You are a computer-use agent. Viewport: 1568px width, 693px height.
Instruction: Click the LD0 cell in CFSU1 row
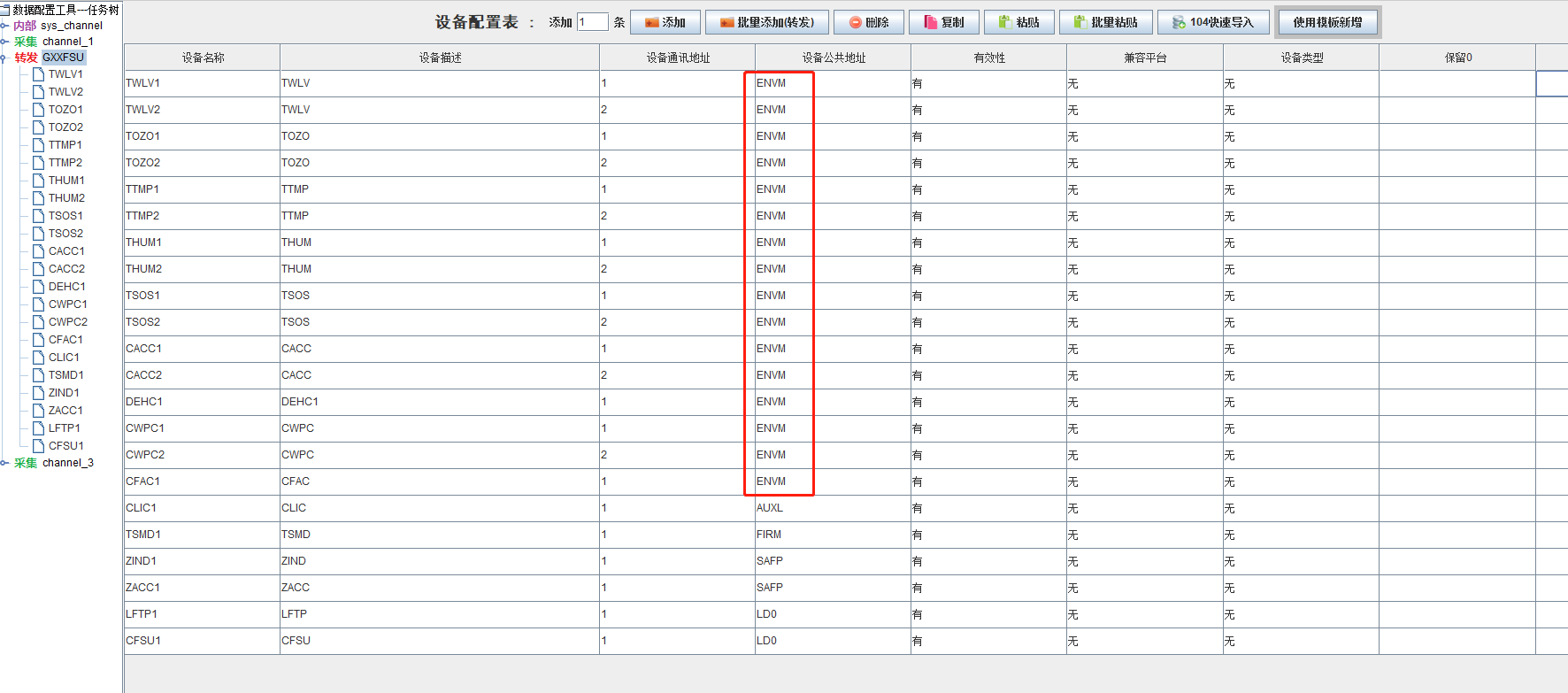[x=833, y=641]
